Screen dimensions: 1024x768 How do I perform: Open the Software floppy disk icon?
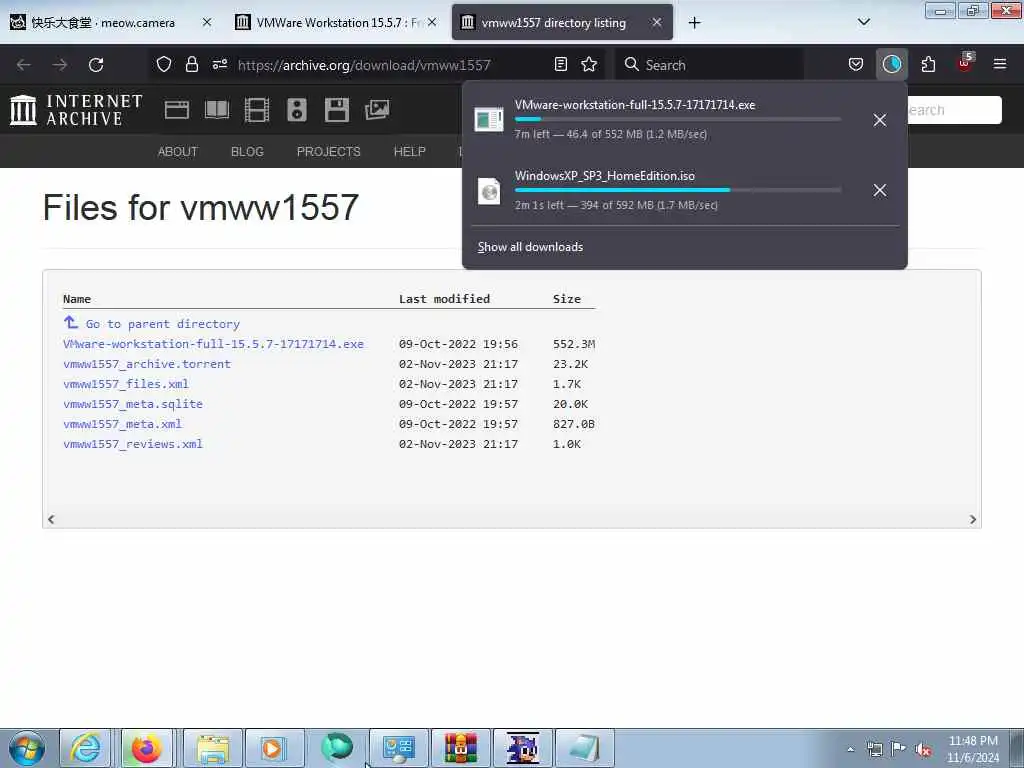pyautogui.click(x=336, y=110)
